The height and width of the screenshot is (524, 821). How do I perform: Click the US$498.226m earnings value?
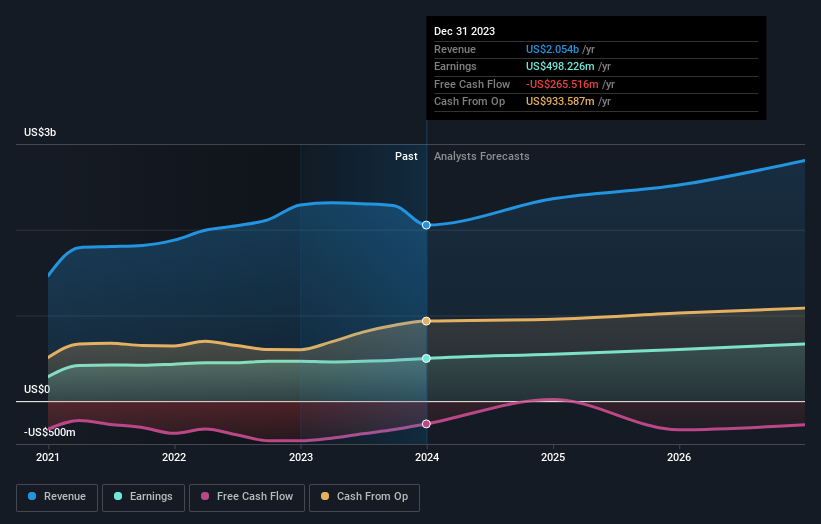[560, 66]
